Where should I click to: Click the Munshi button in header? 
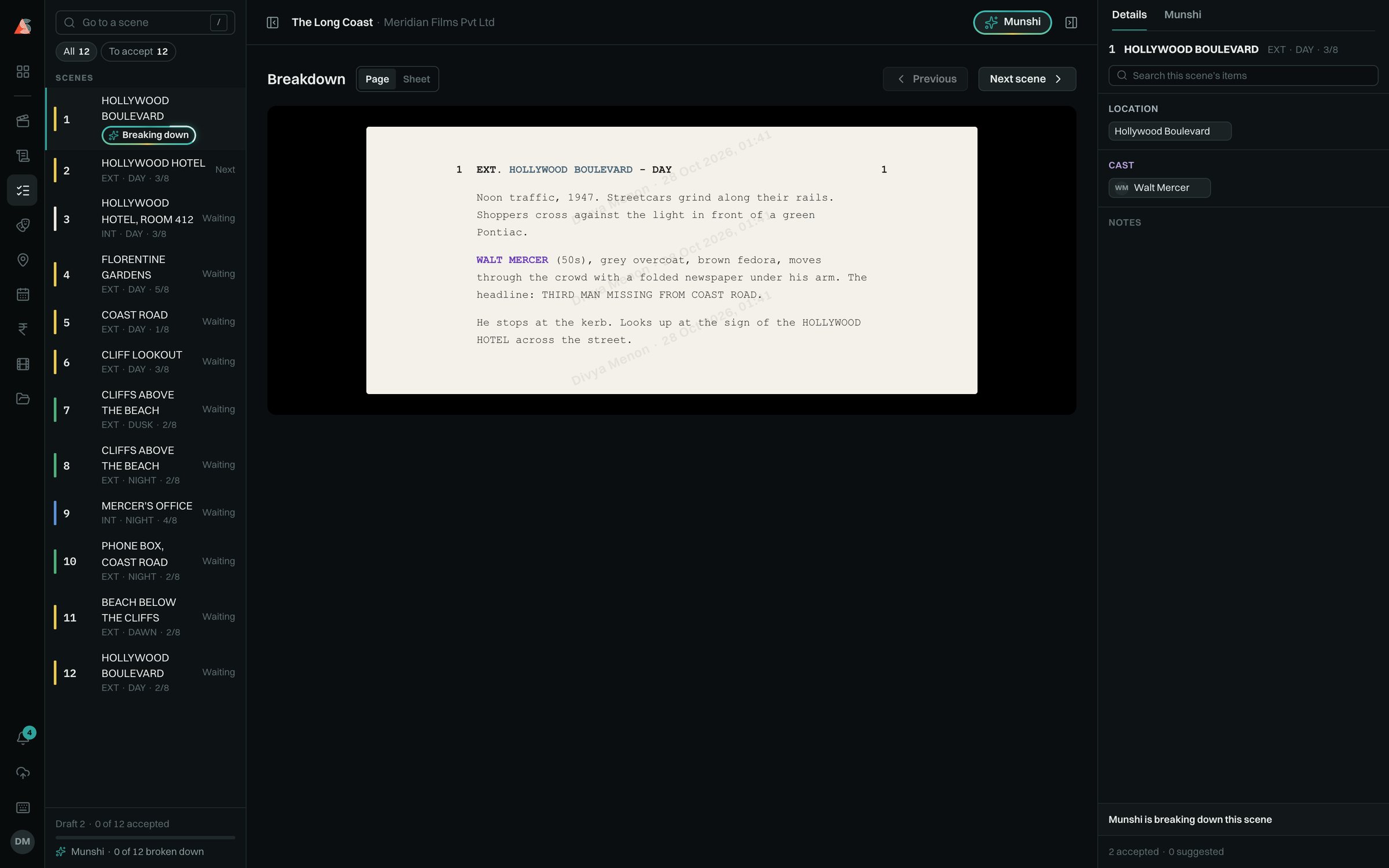pos(1012,23)
